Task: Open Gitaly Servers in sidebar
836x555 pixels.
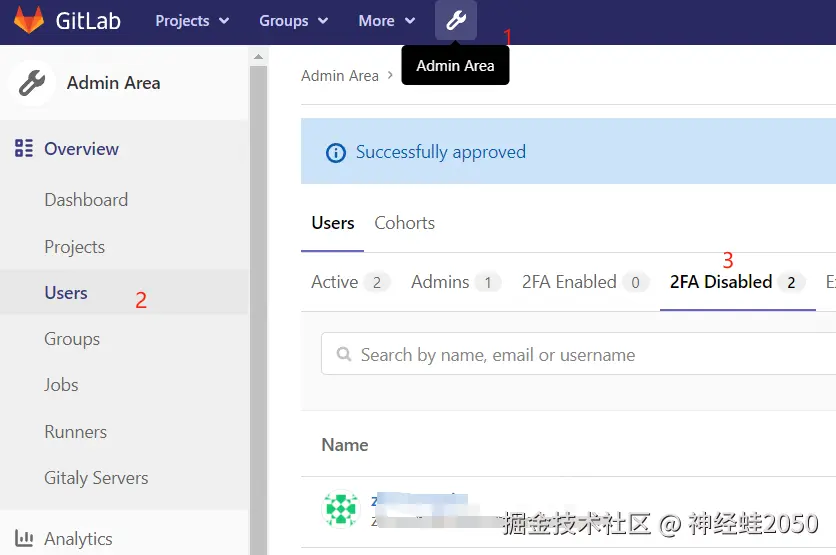Action: 97,478
